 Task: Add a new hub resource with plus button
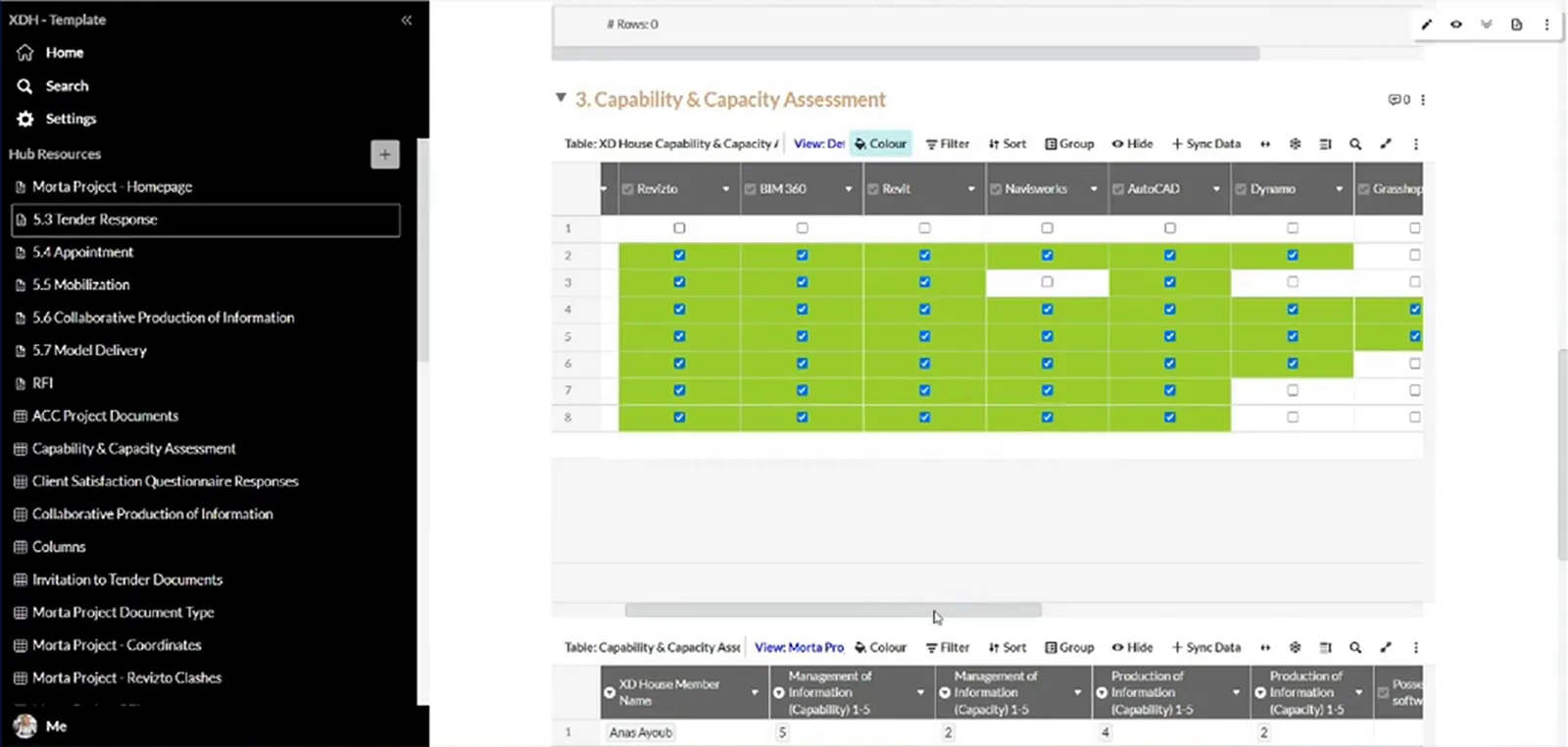pyautogui.click(x=385, y=154)
